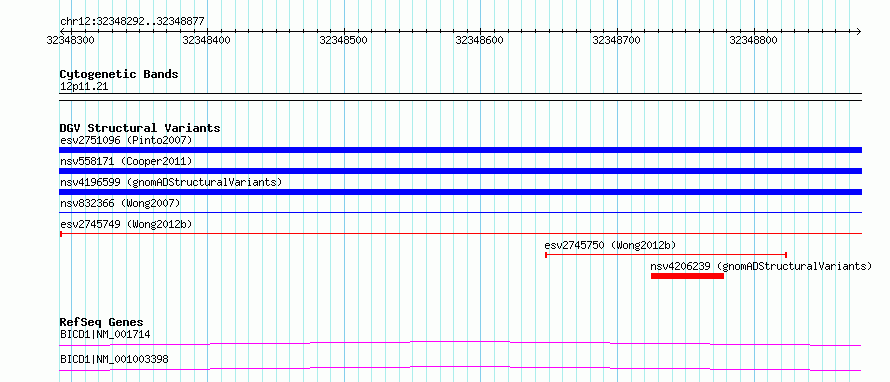The width and height of the screenshot is (890, 382).
Task: Click the thick red nsv4206239 bar
Action: tap(687, 276)
